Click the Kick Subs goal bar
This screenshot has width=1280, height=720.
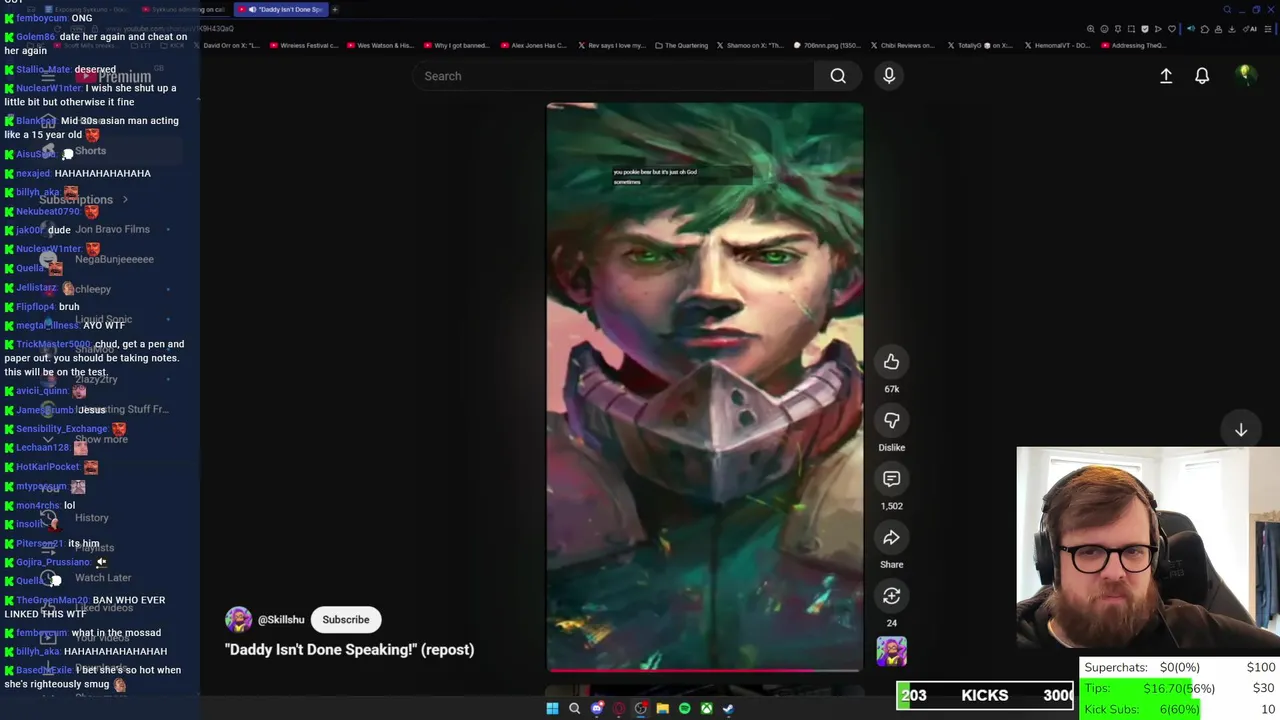pos(1179,709)
